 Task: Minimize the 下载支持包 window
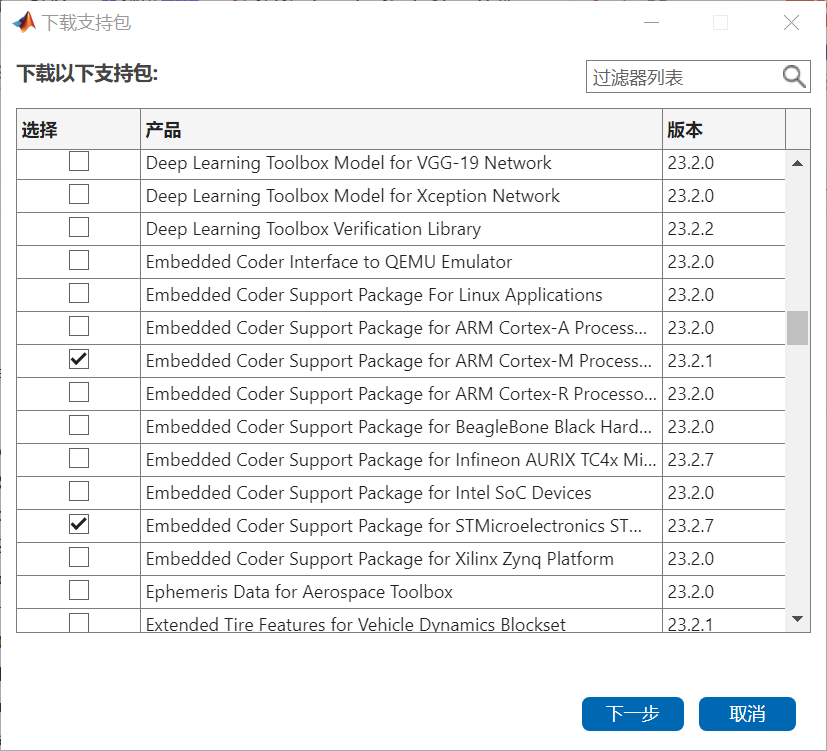coord(652,23)
